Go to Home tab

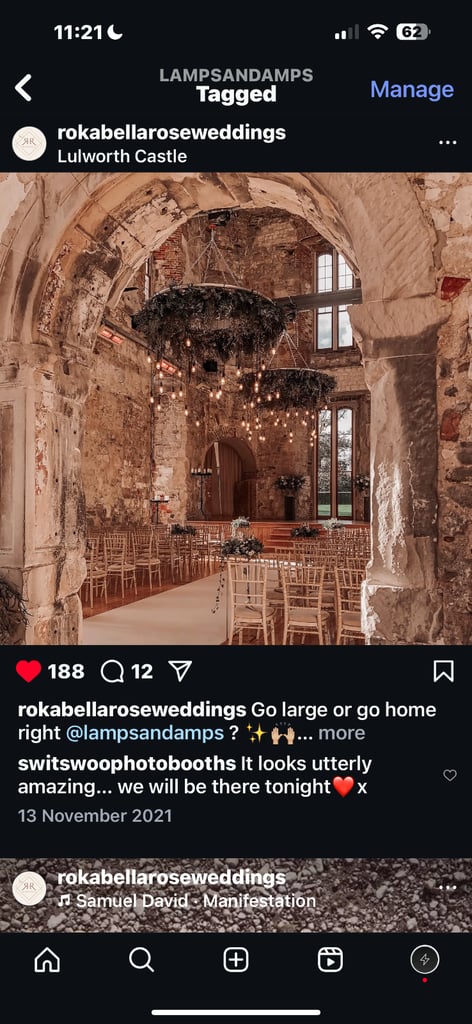point(47,959)
